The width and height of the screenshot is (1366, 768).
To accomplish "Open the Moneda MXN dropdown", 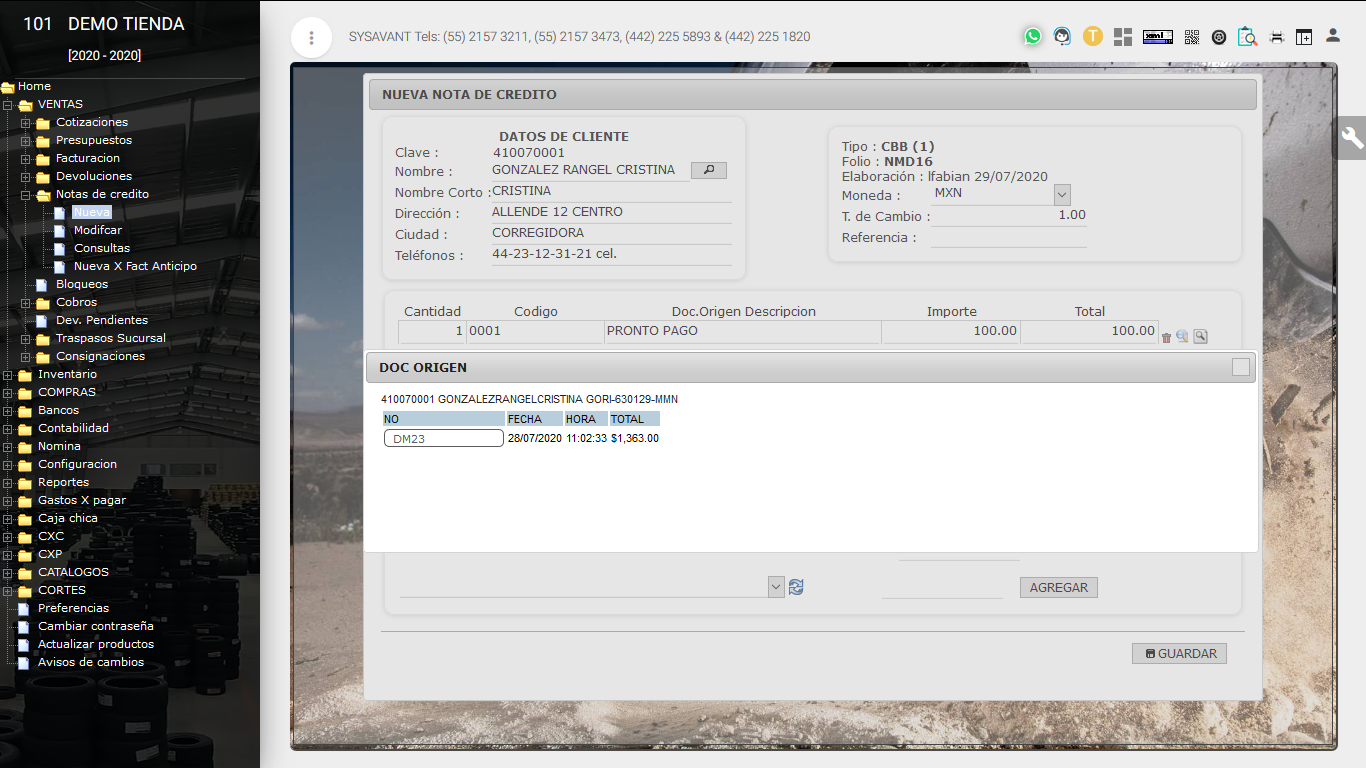I will (1062, 194).
